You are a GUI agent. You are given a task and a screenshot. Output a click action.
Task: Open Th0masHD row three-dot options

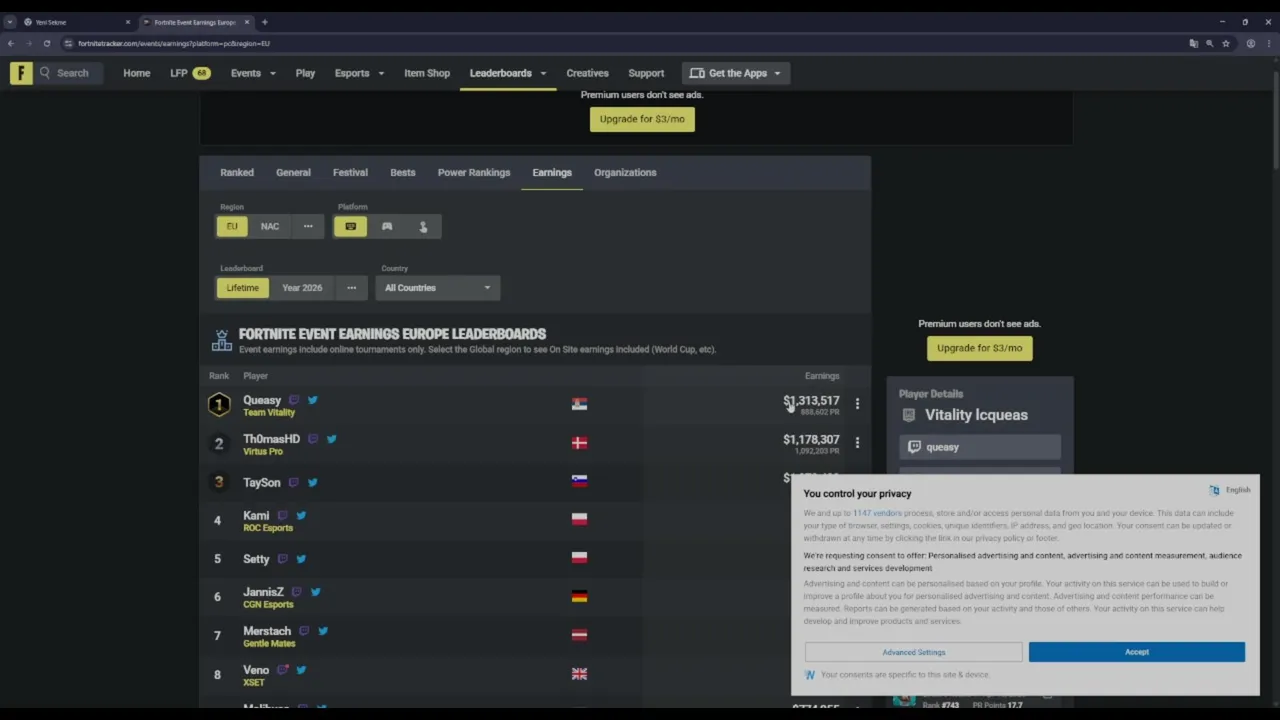(x=857, y=443)
